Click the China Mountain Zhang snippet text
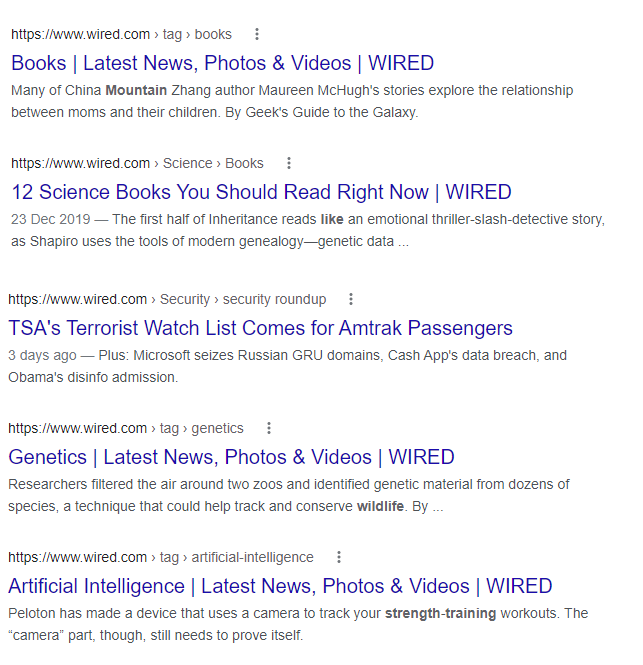 pos(292,101)
